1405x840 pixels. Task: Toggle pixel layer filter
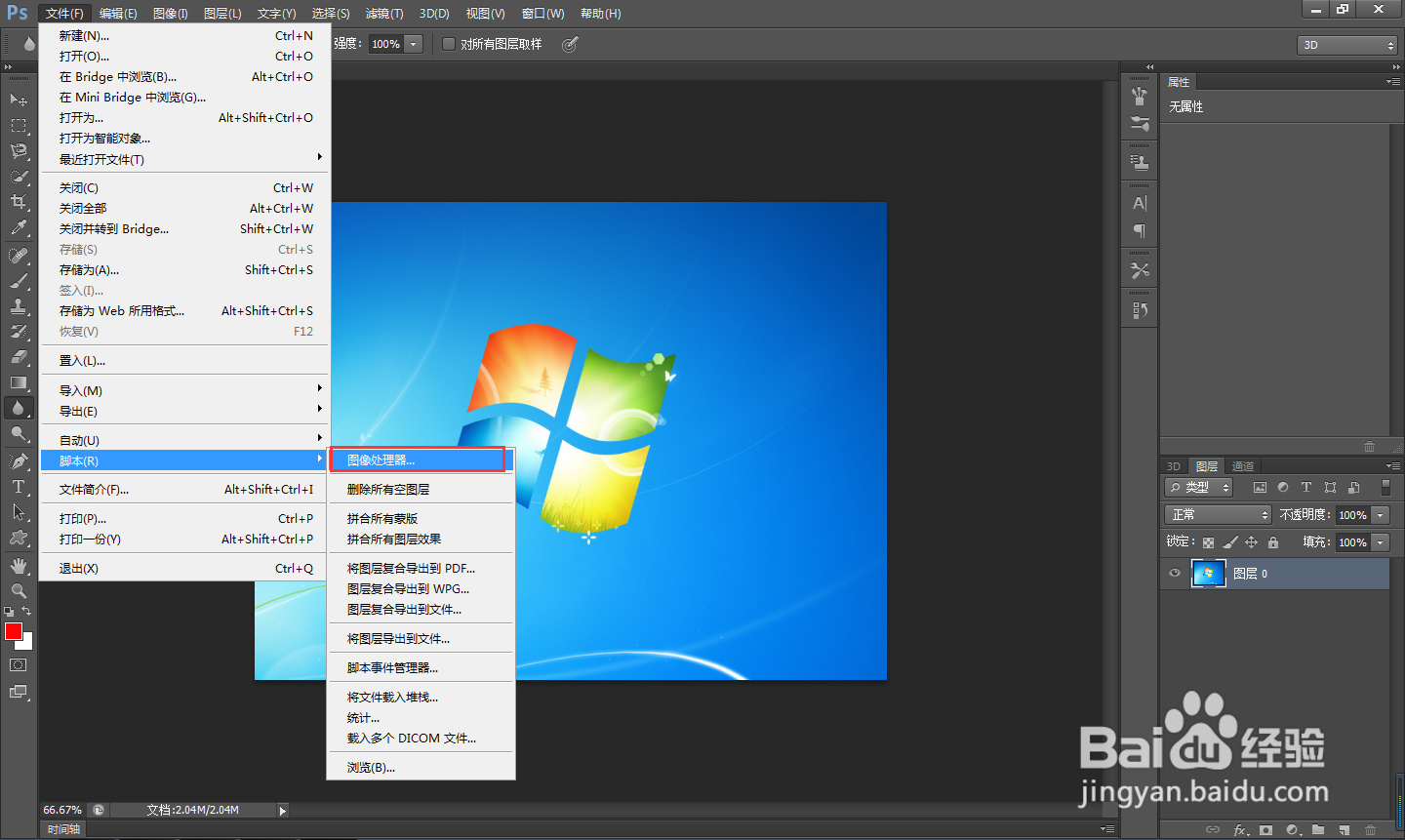1260,488
